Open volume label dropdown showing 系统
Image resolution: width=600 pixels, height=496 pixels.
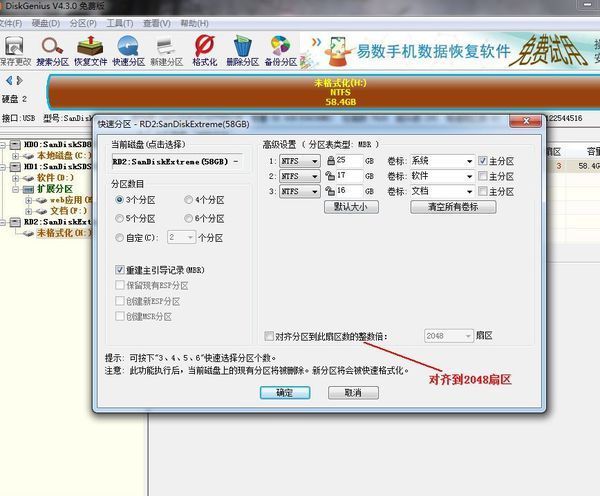pos(442,161)
